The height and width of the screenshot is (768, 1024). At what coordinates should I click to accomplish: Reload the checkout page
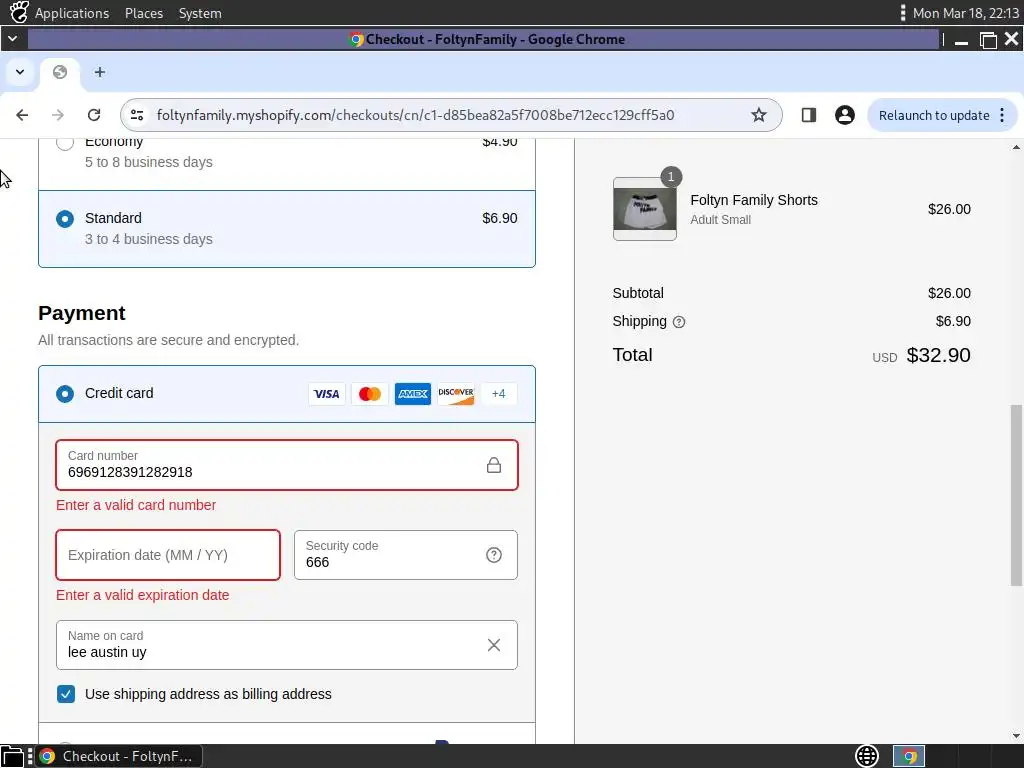[x=94, y=115]
